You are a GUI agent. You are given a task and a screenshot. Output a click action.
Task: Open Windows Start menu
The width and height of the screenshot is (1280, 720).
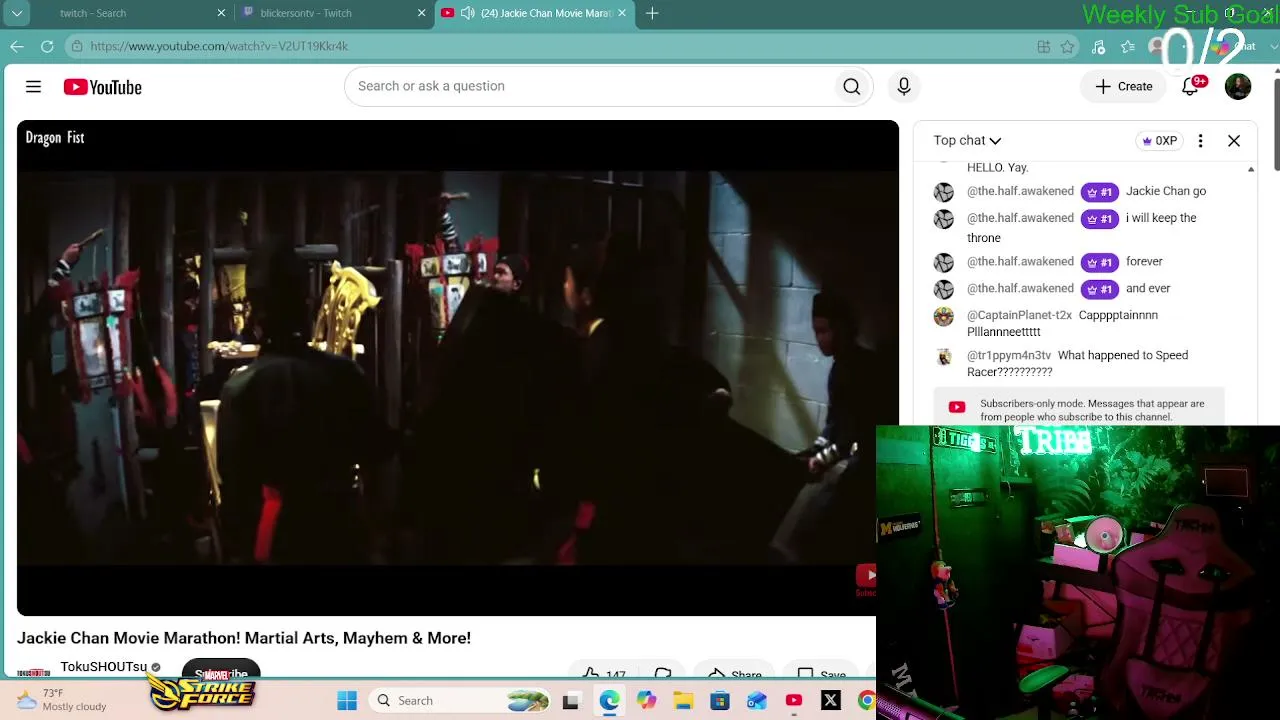tap(347, 701)
